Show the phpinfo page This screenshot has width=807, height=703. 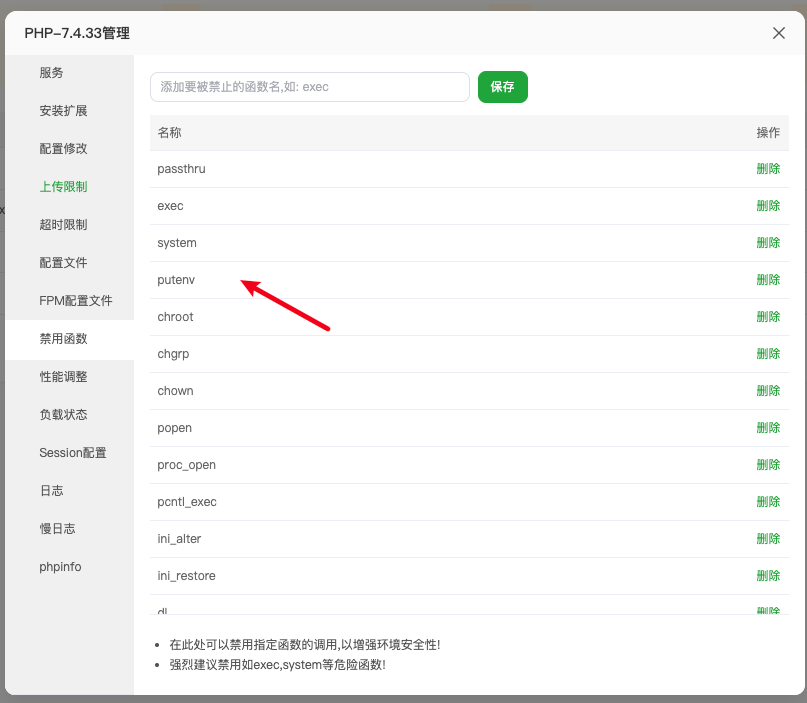60,567
